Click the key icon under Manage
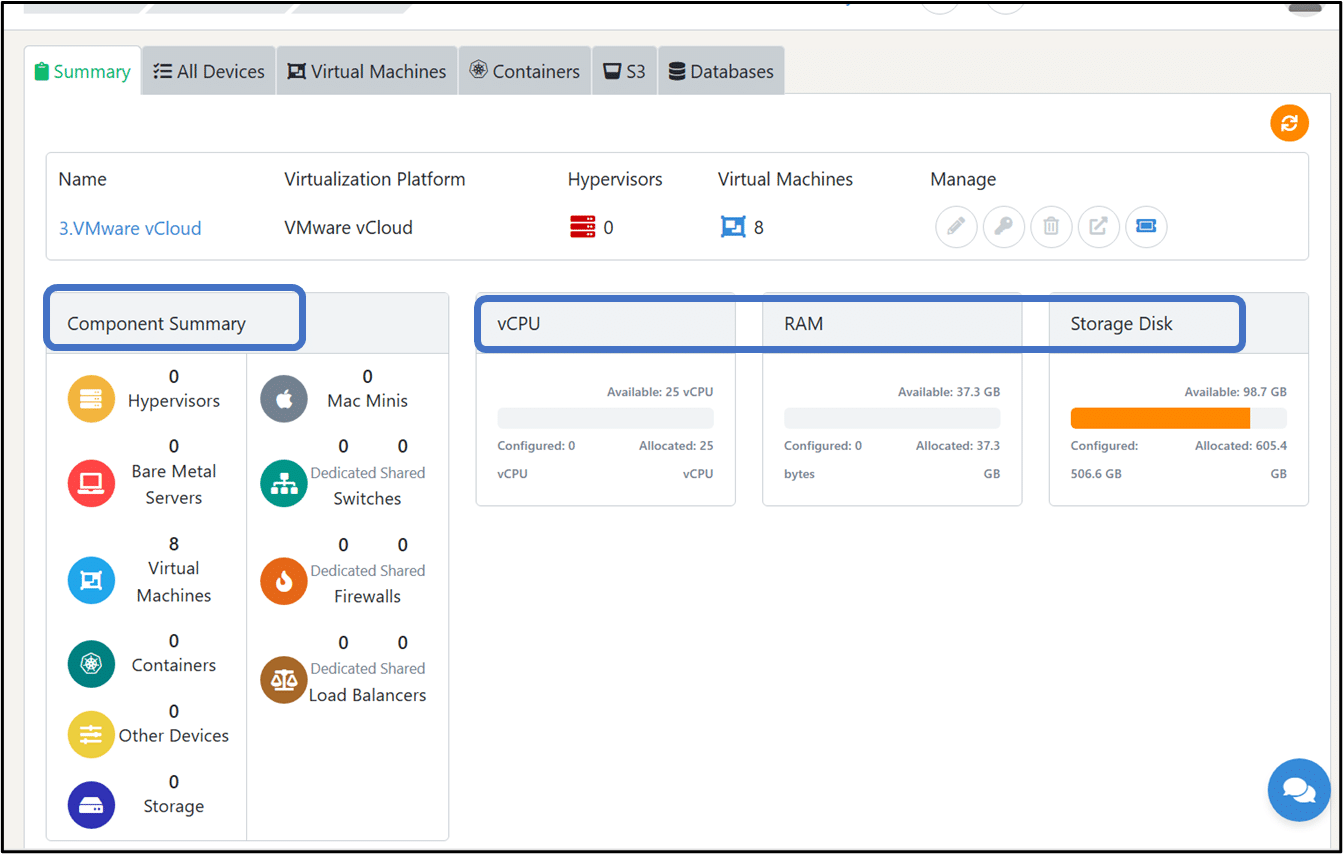 [x=1003, y=227]
